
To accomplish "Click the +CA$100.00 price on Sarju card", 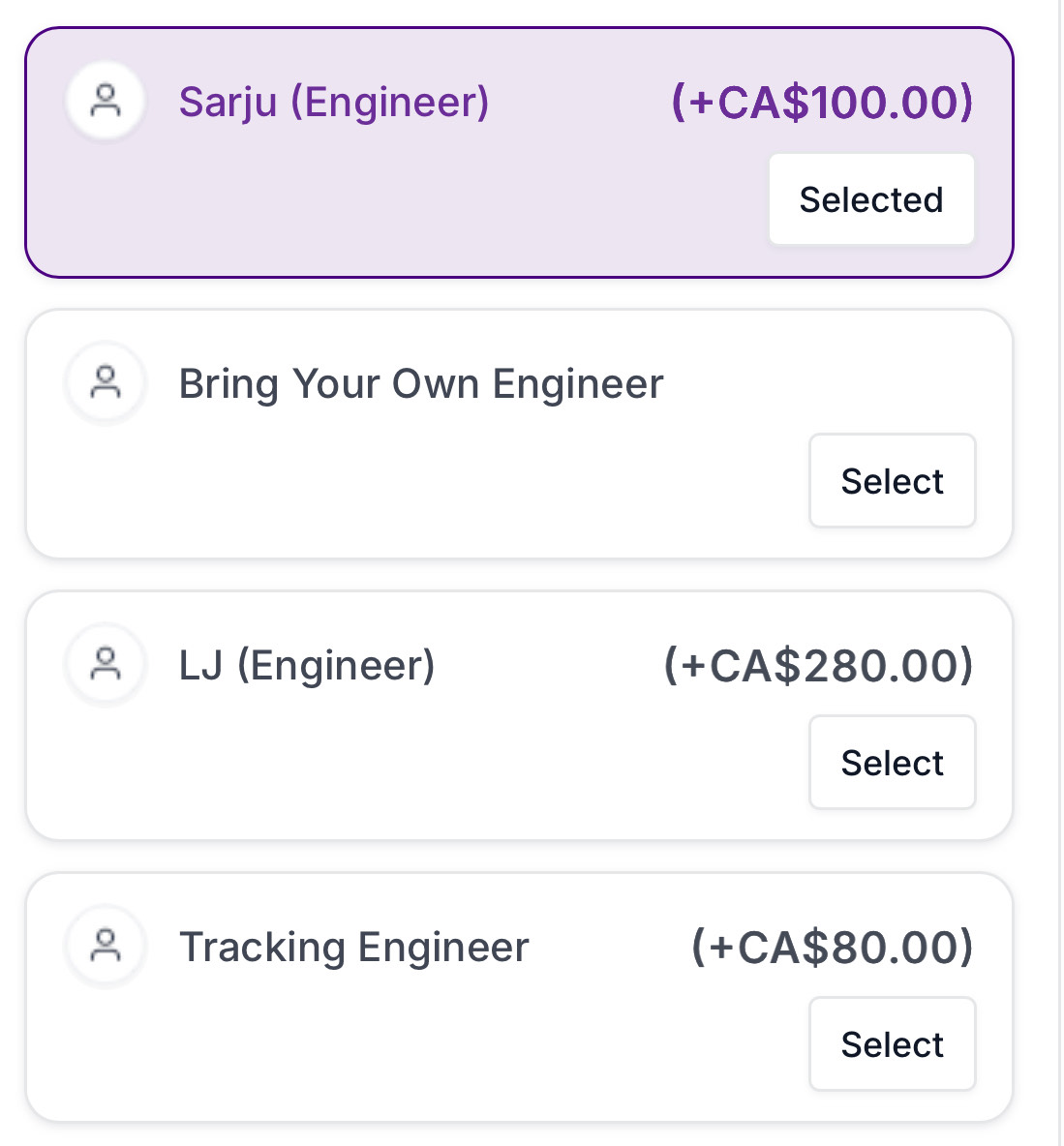I will (x=822, y=103).
